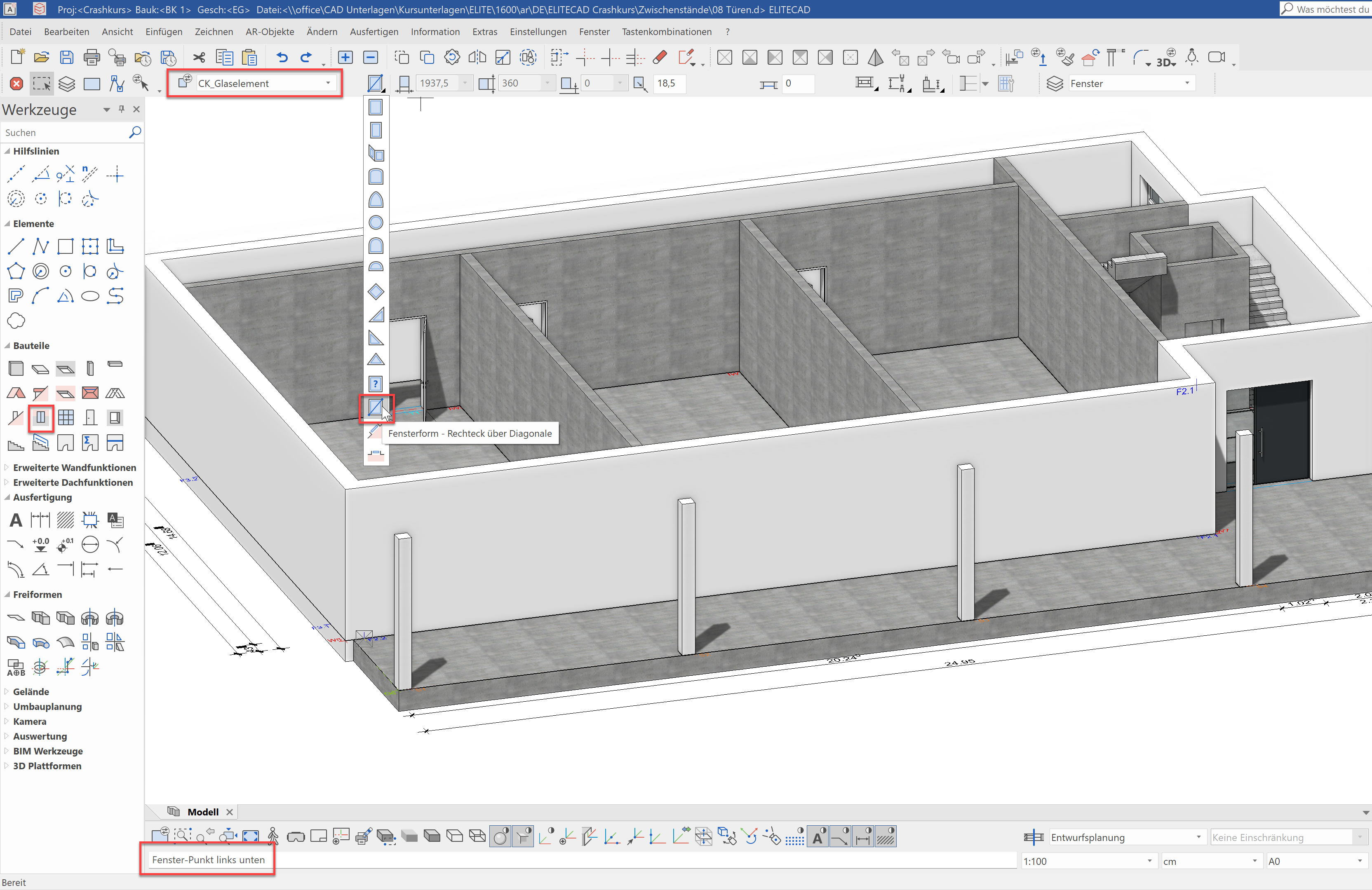
Task: Click the camera icon in top toolbar
Action: coord(1216,57)
